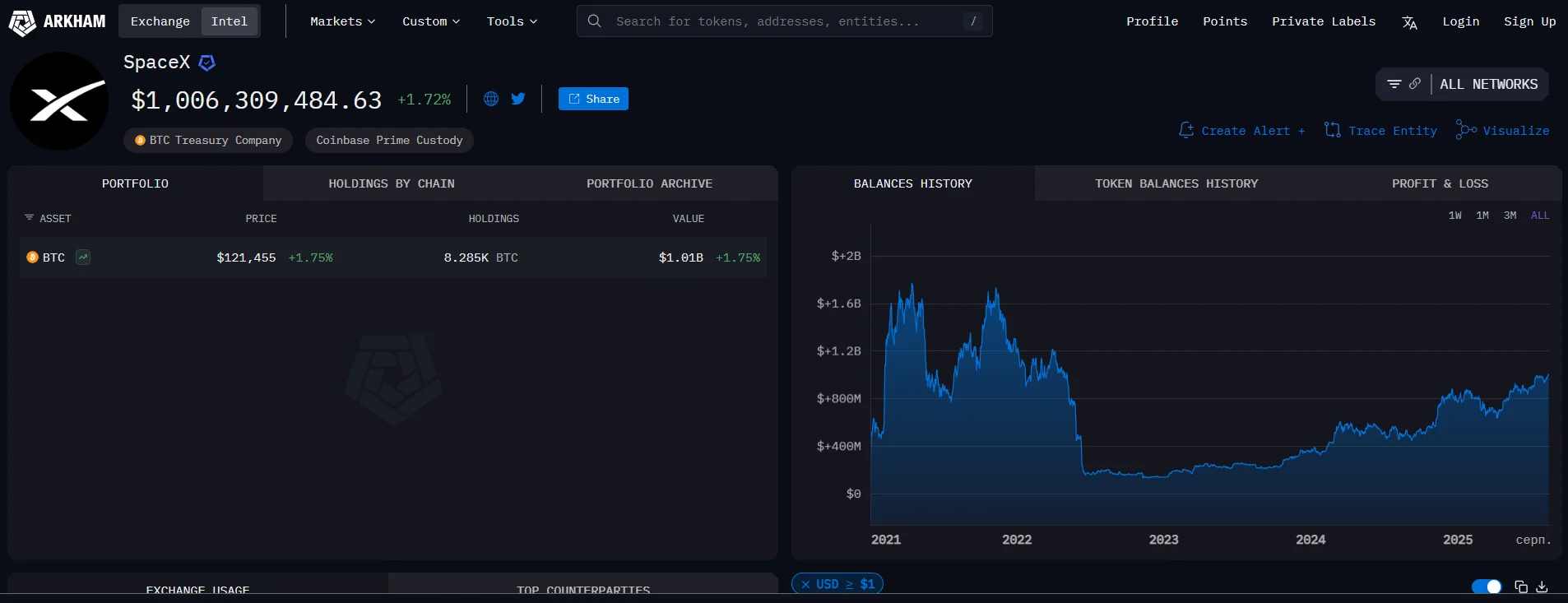
Task: Click the SpaceX entity logo
Action: (59, 101)
